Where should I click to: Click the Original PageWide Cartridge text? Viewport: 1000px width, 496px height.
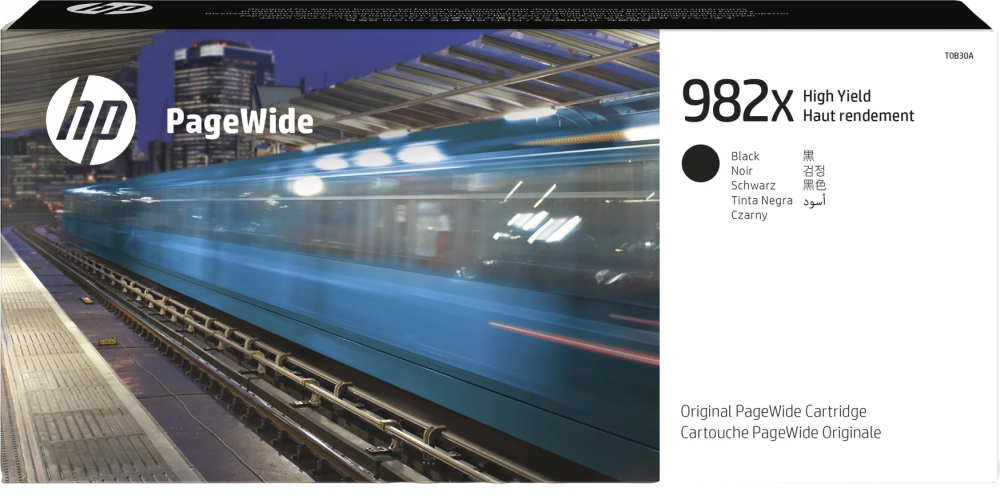pos(773,412)
